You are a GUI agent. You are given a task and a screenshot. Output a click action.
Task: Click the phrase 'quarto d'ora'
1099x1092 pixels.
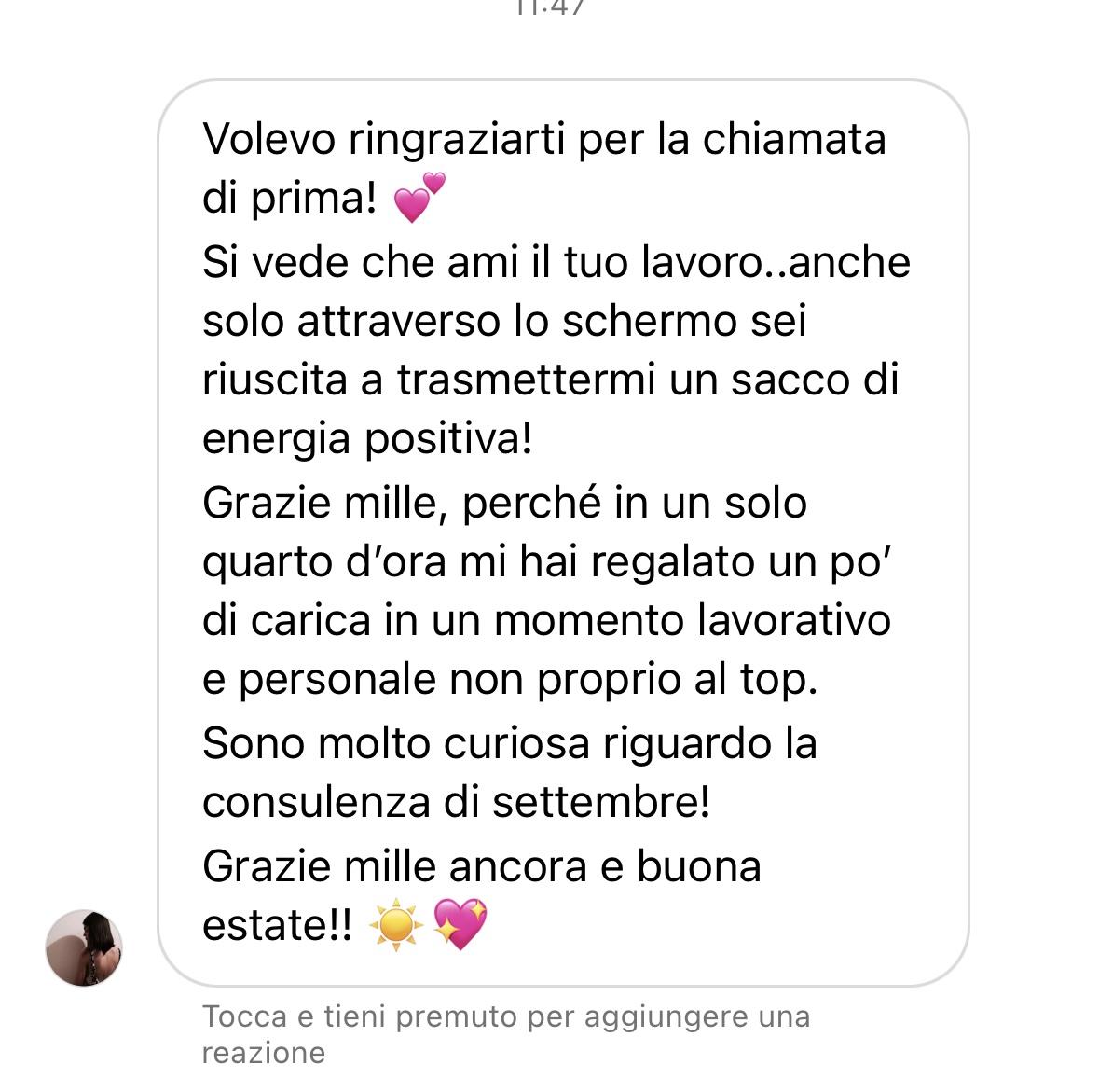[x=324, y=561]
